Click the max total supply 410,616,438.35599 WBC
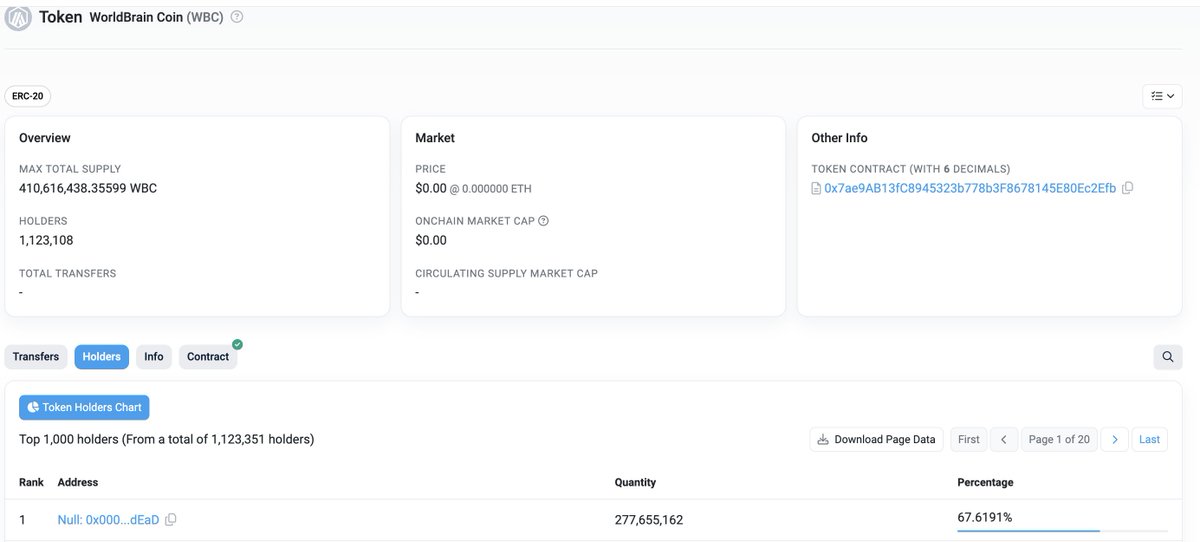 88,188
